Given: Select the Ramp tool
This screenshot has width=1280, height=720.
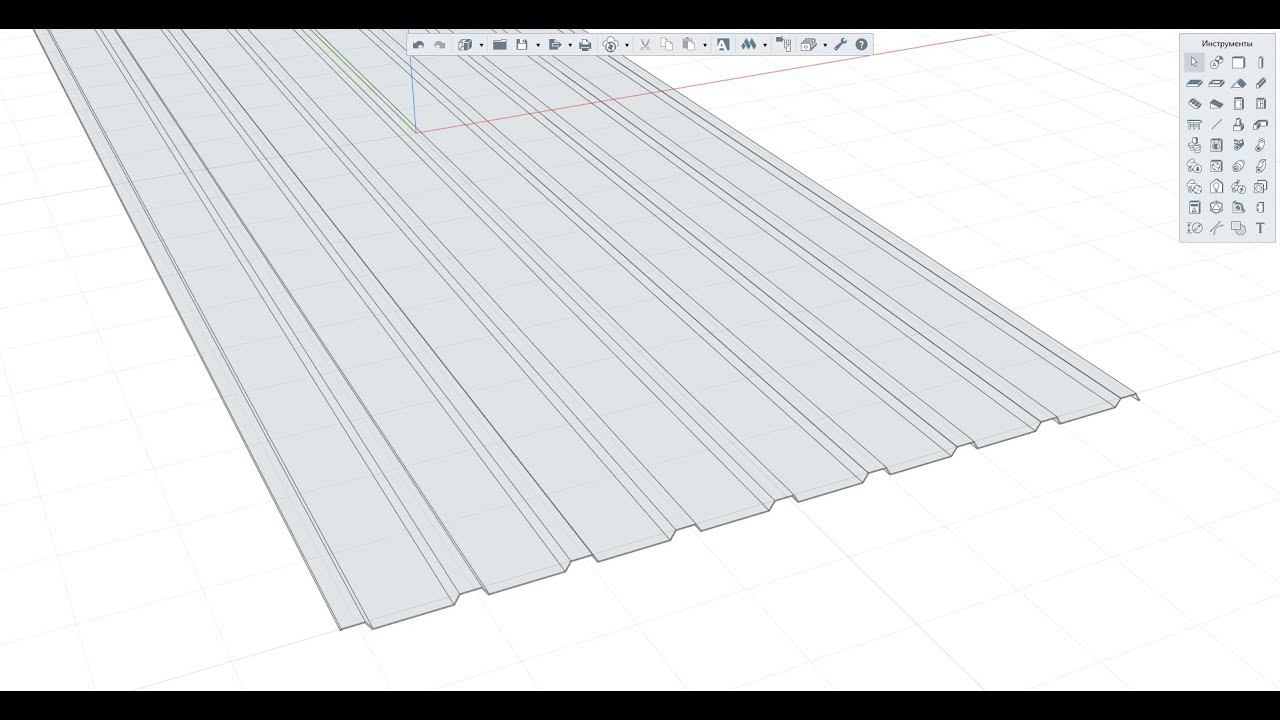Looking at the screenshot, I should click(1216, 104).
